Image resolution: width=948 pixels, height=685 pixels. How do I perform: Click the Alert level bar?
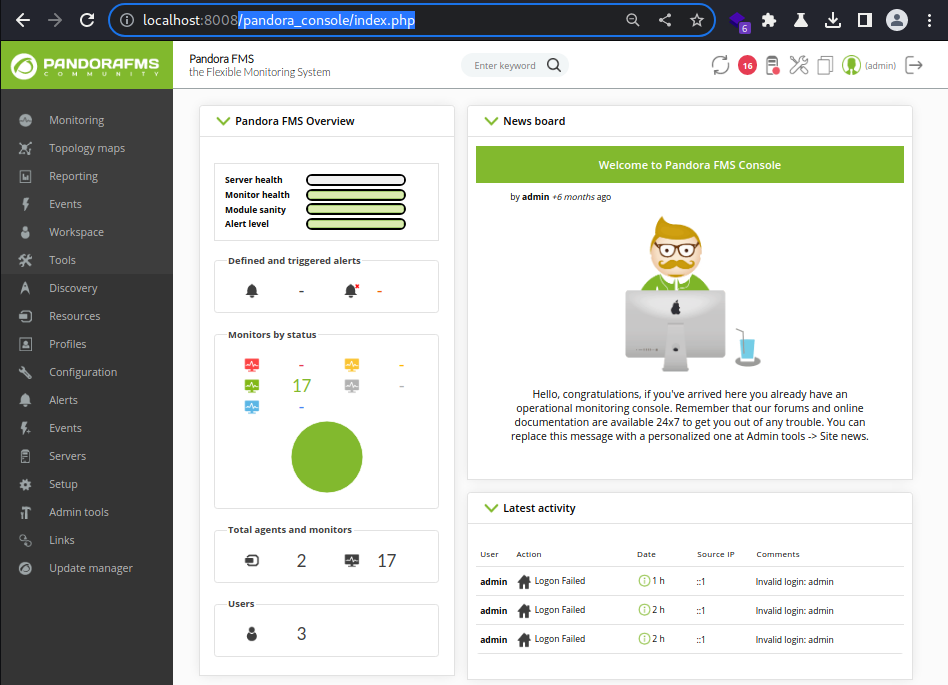[x=356, y=224]
